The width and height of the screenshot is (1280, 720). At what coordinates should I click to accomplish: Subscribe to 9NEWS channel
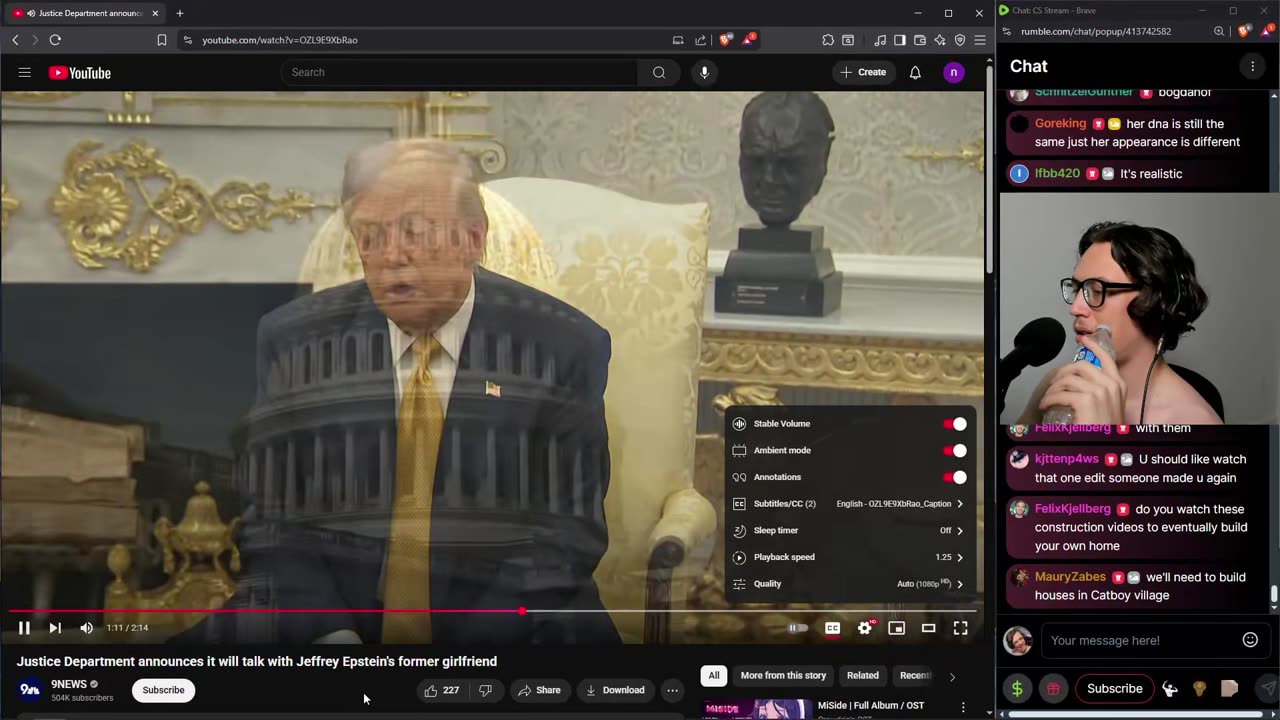163,690
